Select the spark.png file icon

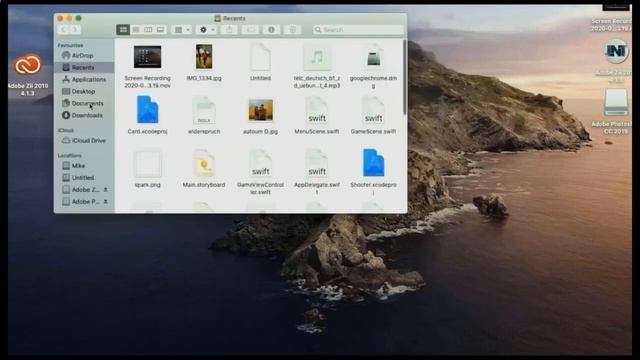[147, 164]
